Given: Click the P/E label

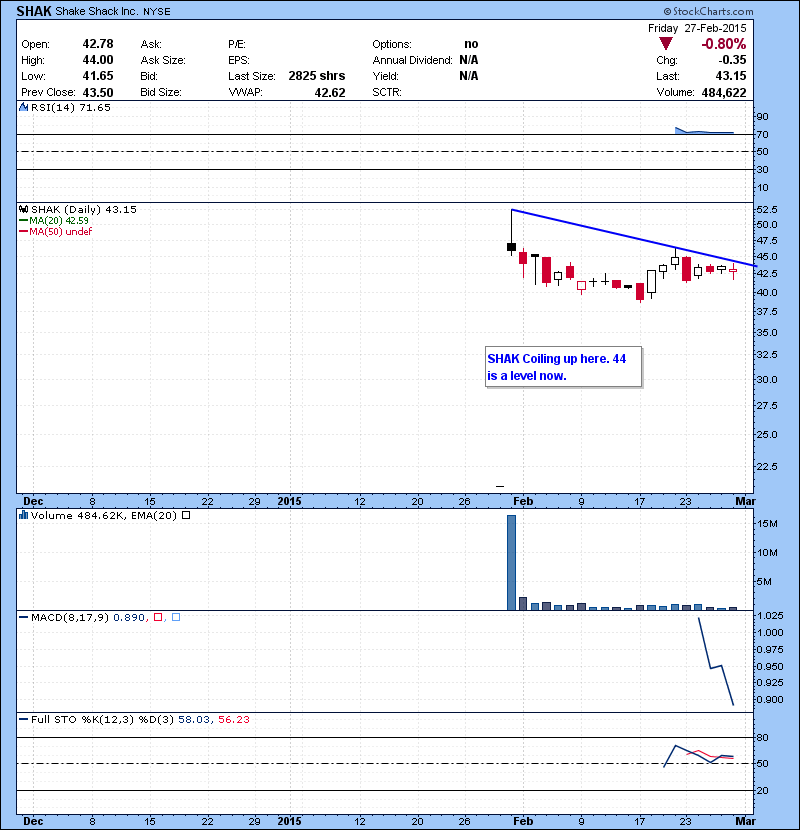Looking at the screenshot, I should (237, 44).
